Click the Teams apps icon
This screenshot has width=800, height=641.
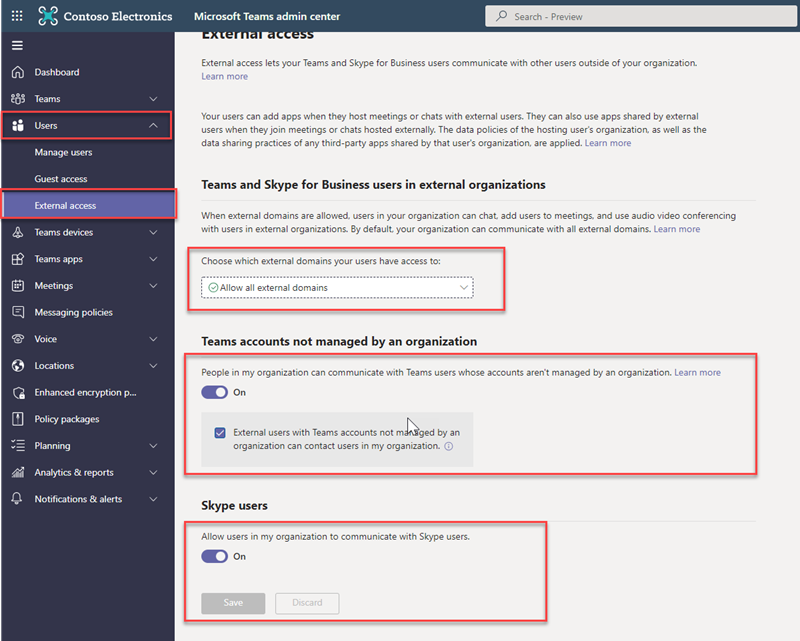(18, 259)
